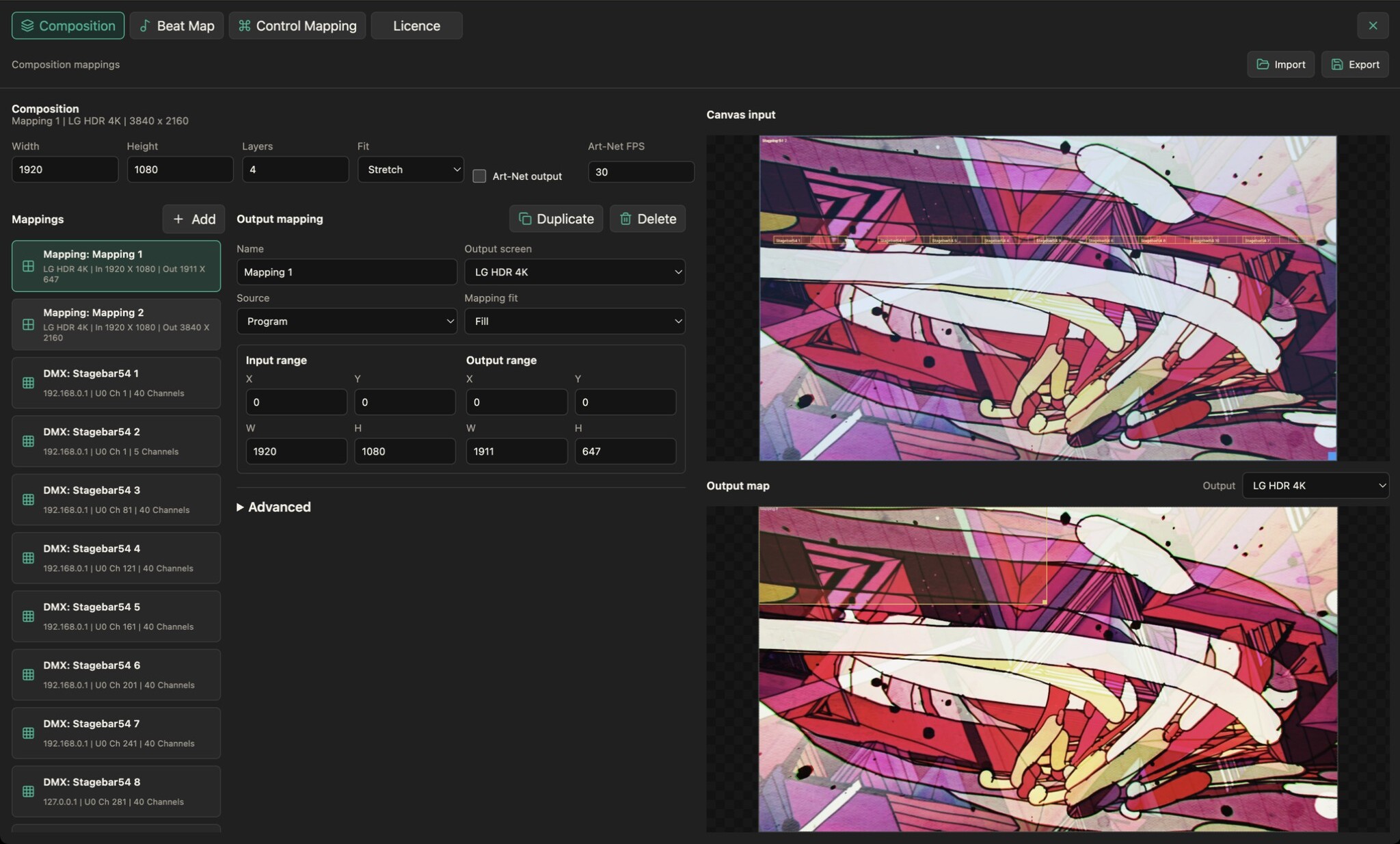Click the Import folder icon
The width and height of the screenshot is (1400, 844).
pos(1263,64)
